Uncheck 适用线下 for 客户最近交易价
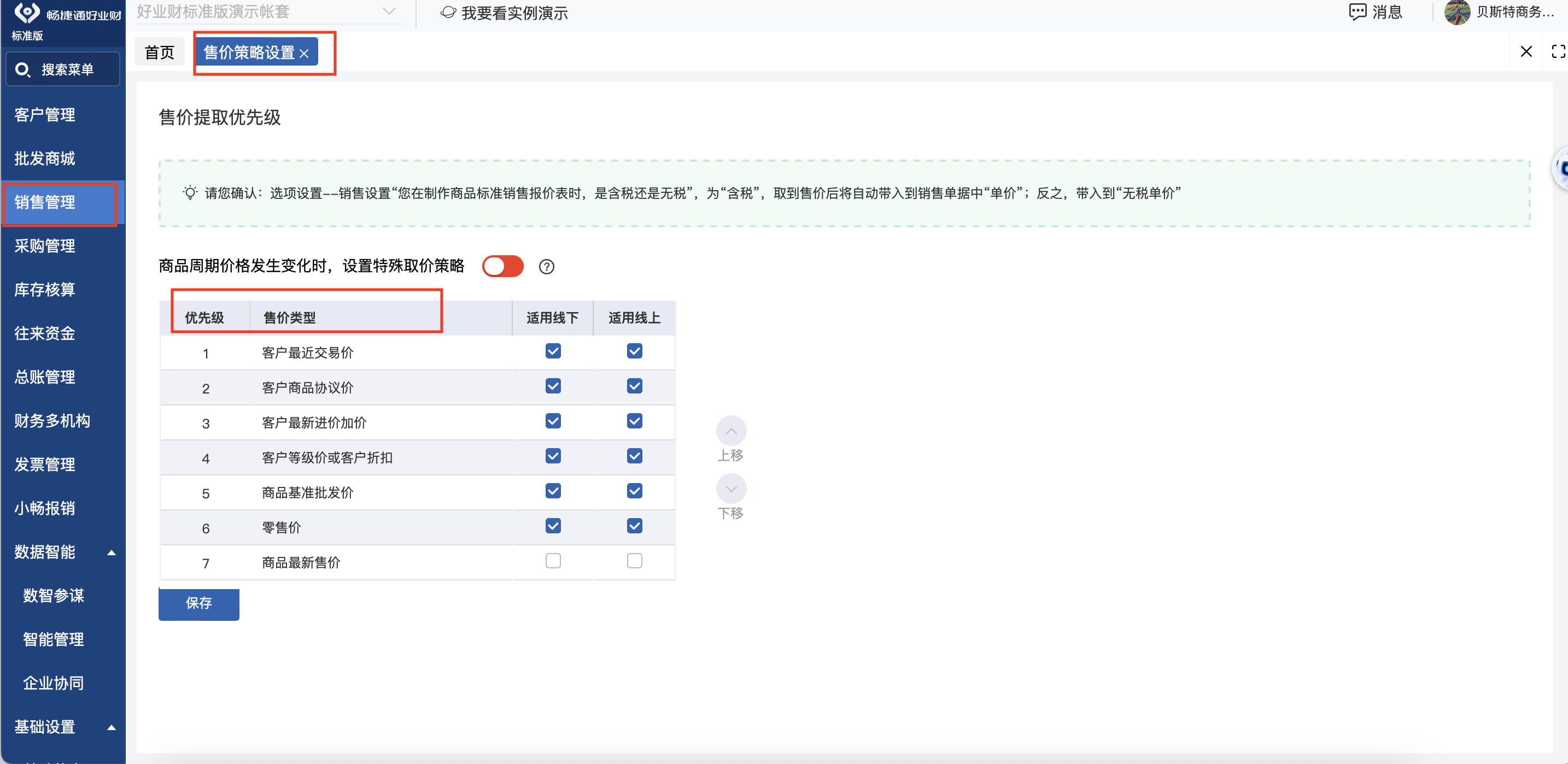 [553, 351]
